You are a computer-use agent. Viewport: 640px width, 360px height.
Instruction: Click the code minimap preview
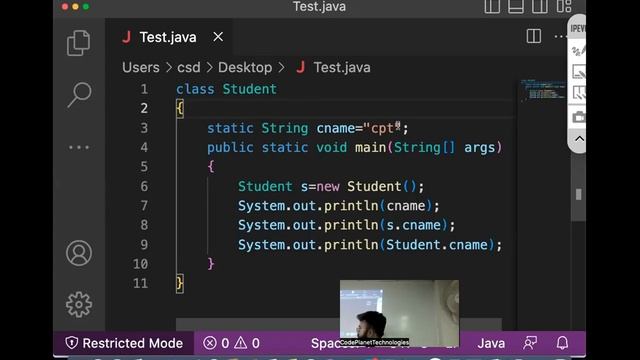pos(543,90)
